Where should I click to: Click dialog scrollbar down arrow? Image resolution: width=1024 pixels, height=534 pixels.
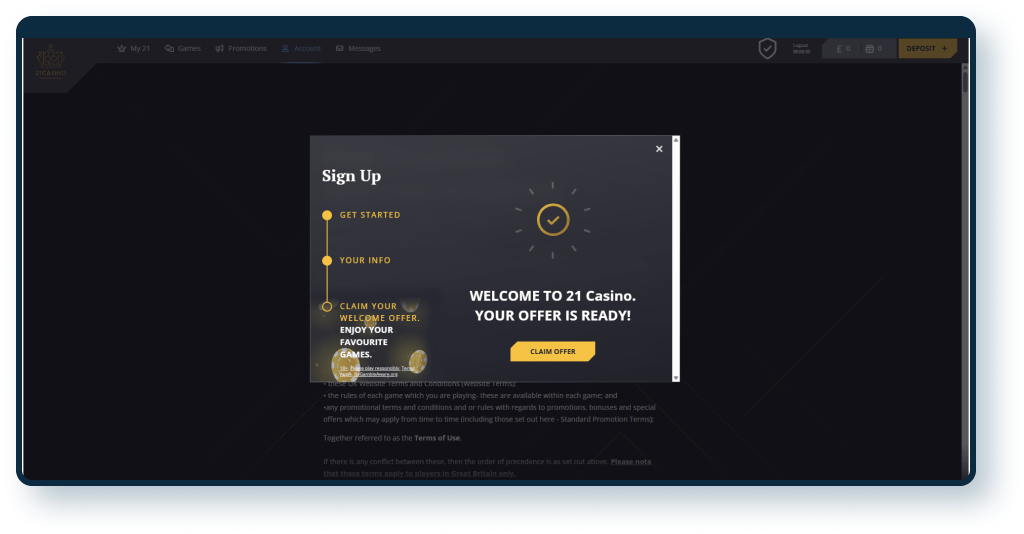[x=676, y=378]
